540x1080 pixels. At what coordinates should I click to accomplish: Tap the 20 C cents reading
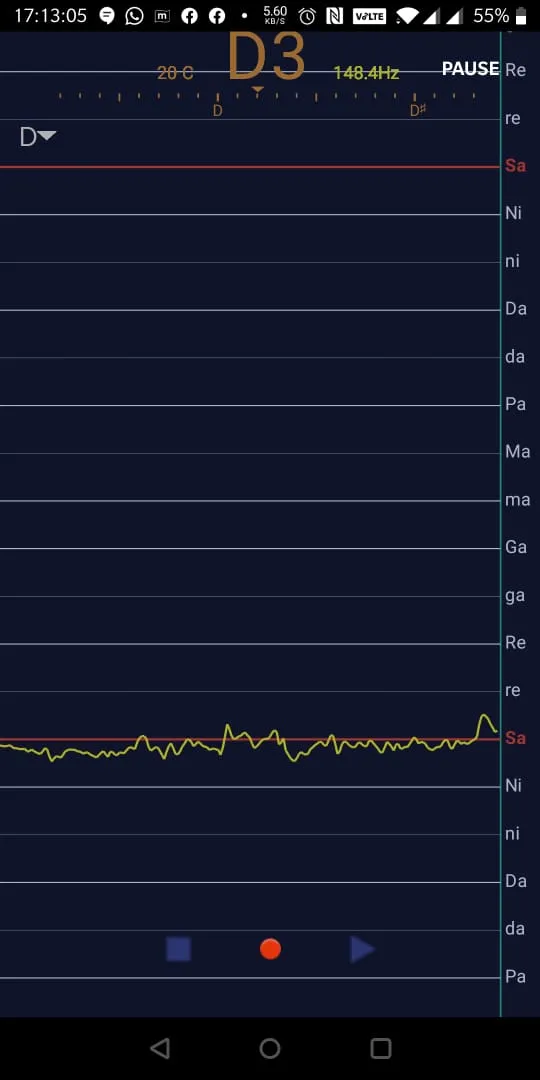(x=175, y=73)
